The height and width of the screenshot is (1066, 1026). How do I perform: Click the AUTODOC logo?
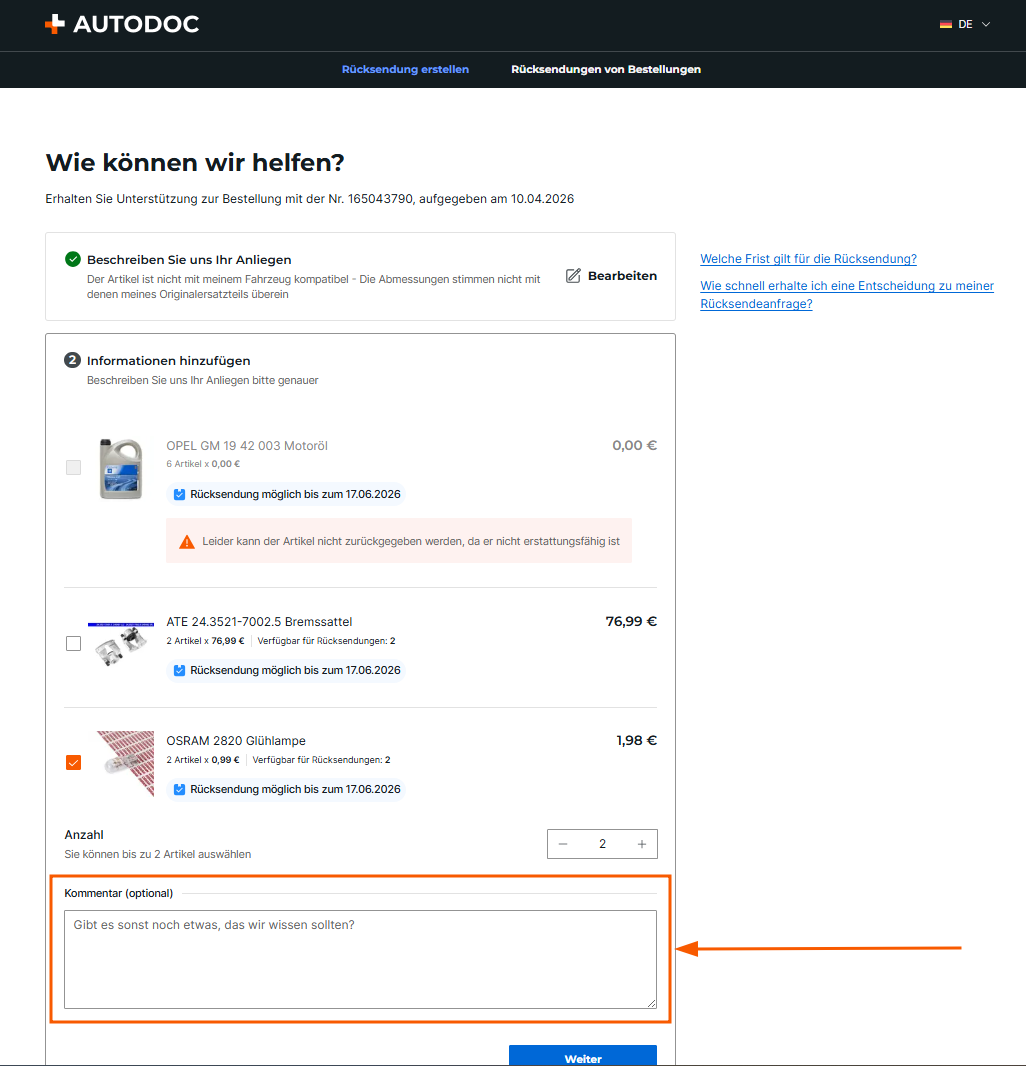(x=122, y=24)
